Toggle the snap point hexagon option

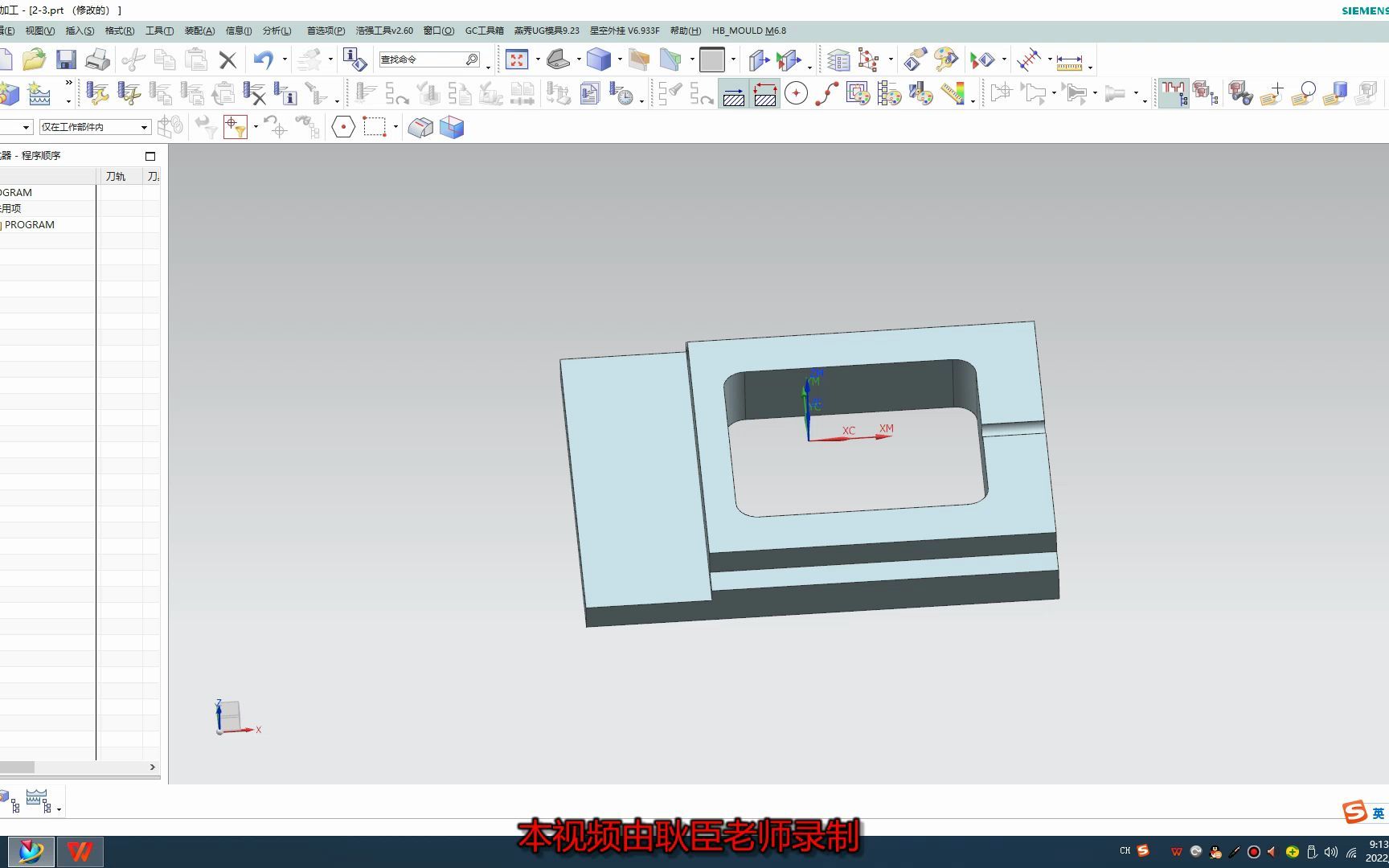click(342, 127)
